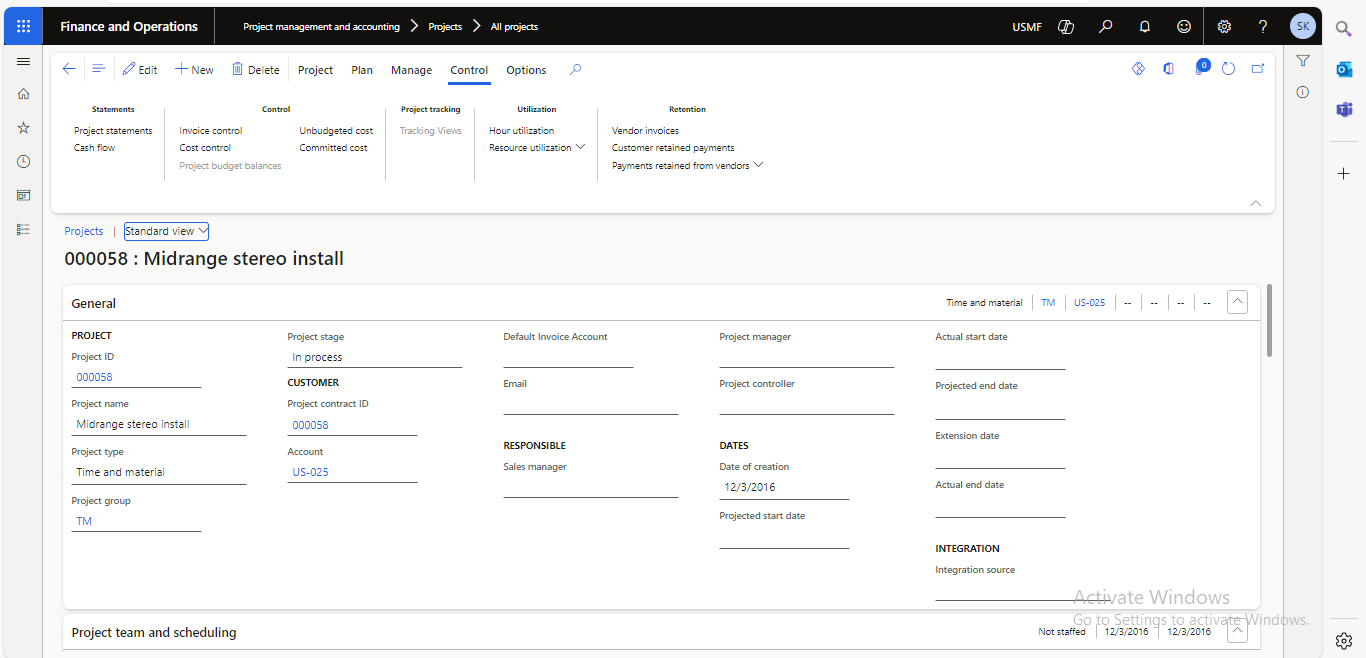
Task: Switch to the Manage tab
Action: click(411, 70)
